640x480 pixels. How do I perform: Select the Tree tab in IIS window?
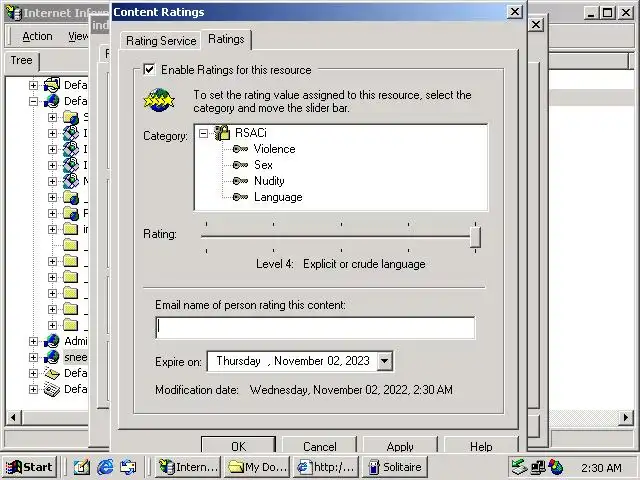(x=21, y=60)
